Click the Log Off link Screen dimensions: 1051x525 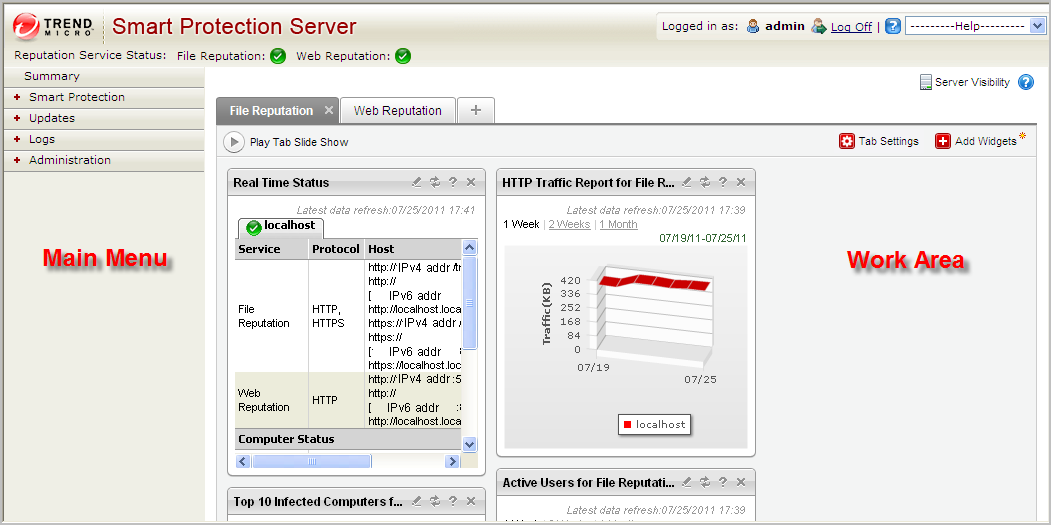pos(851,27)
